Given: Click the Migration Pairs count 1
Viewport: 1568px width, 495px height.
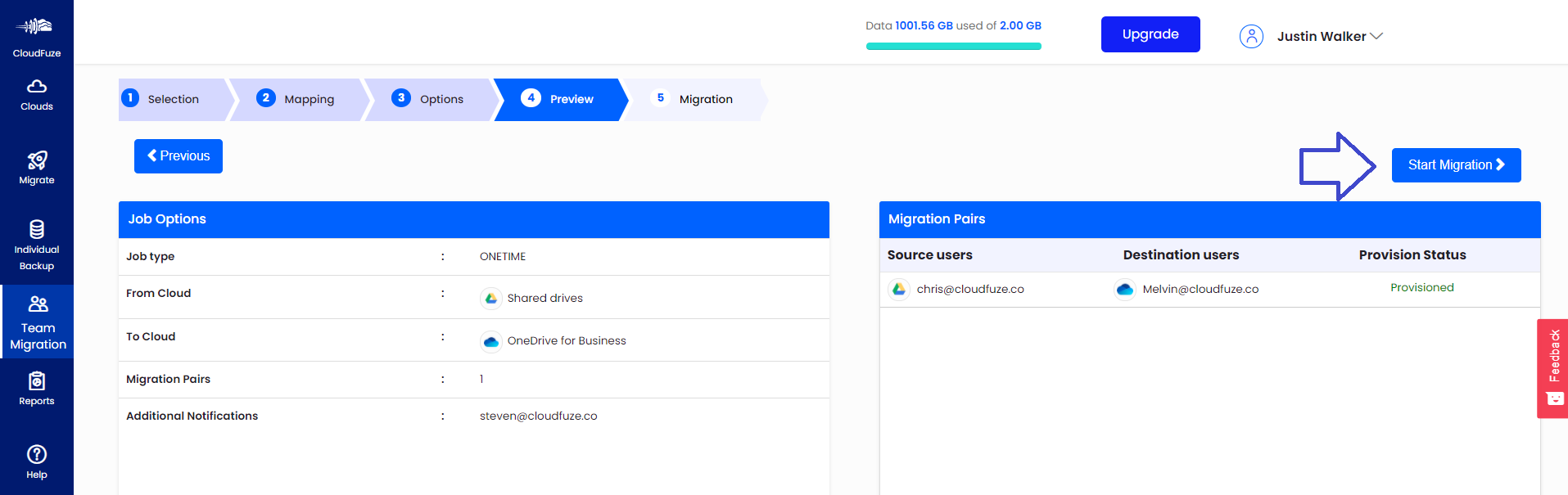Looking at the screenshot, I should pos(481,379).
